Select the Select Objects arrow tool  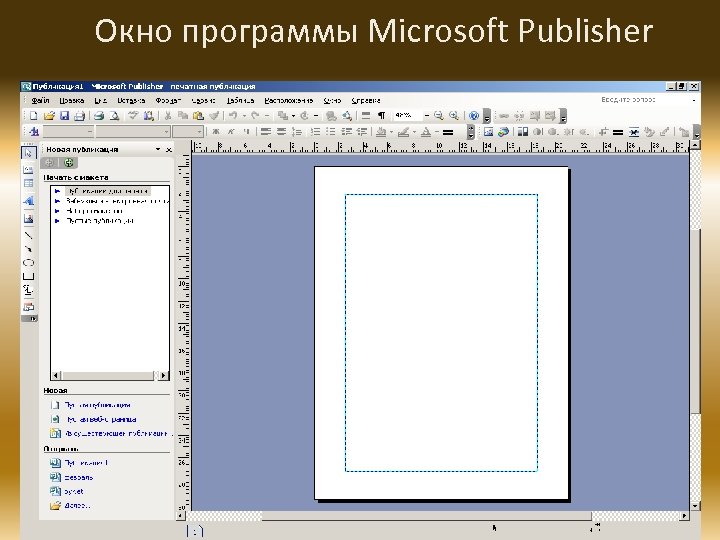coord(28,153)
